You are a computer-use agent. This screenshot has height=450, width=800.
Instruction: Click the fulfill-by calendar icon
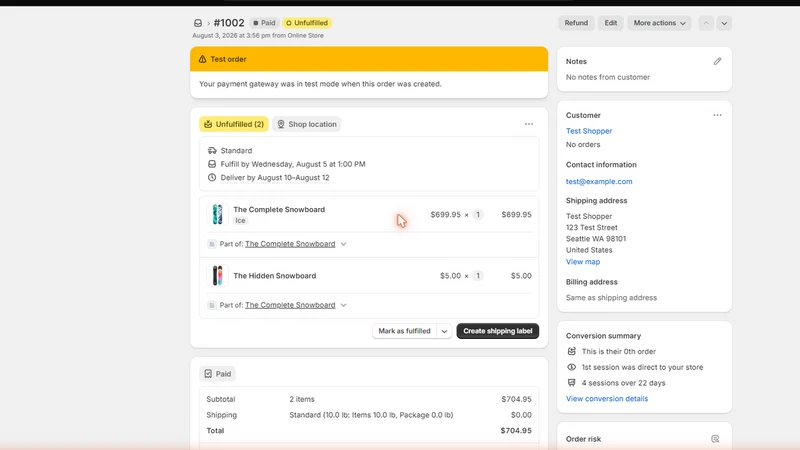click(212, 164)
